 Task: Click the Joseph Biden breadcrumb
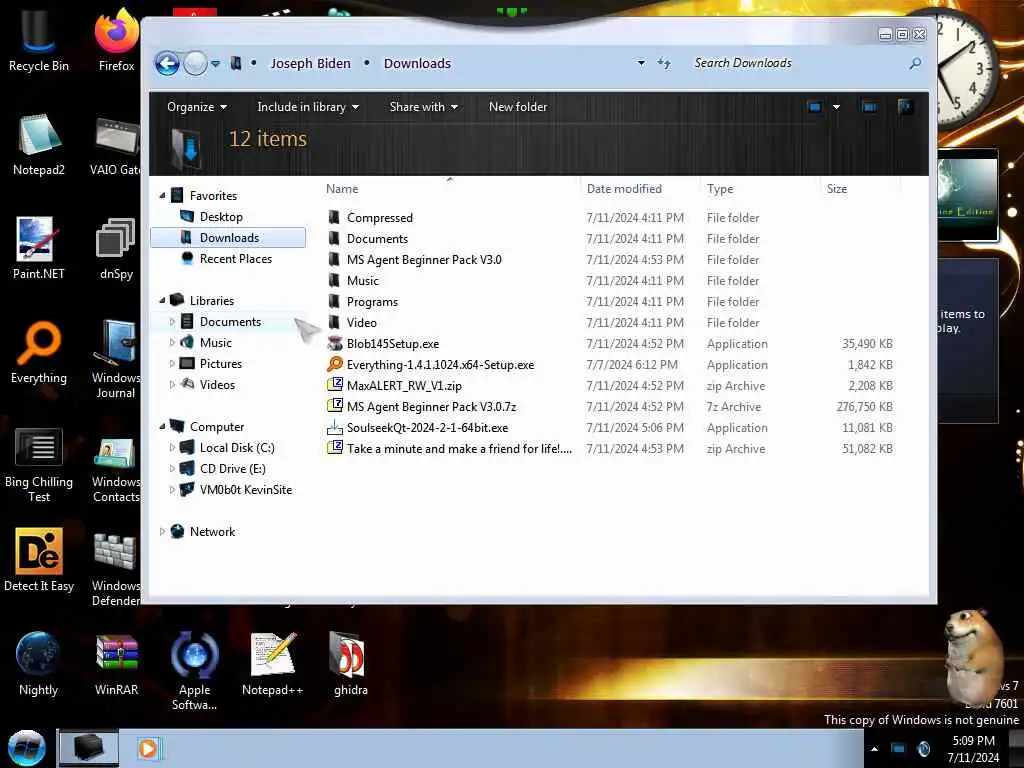(310, 63)
